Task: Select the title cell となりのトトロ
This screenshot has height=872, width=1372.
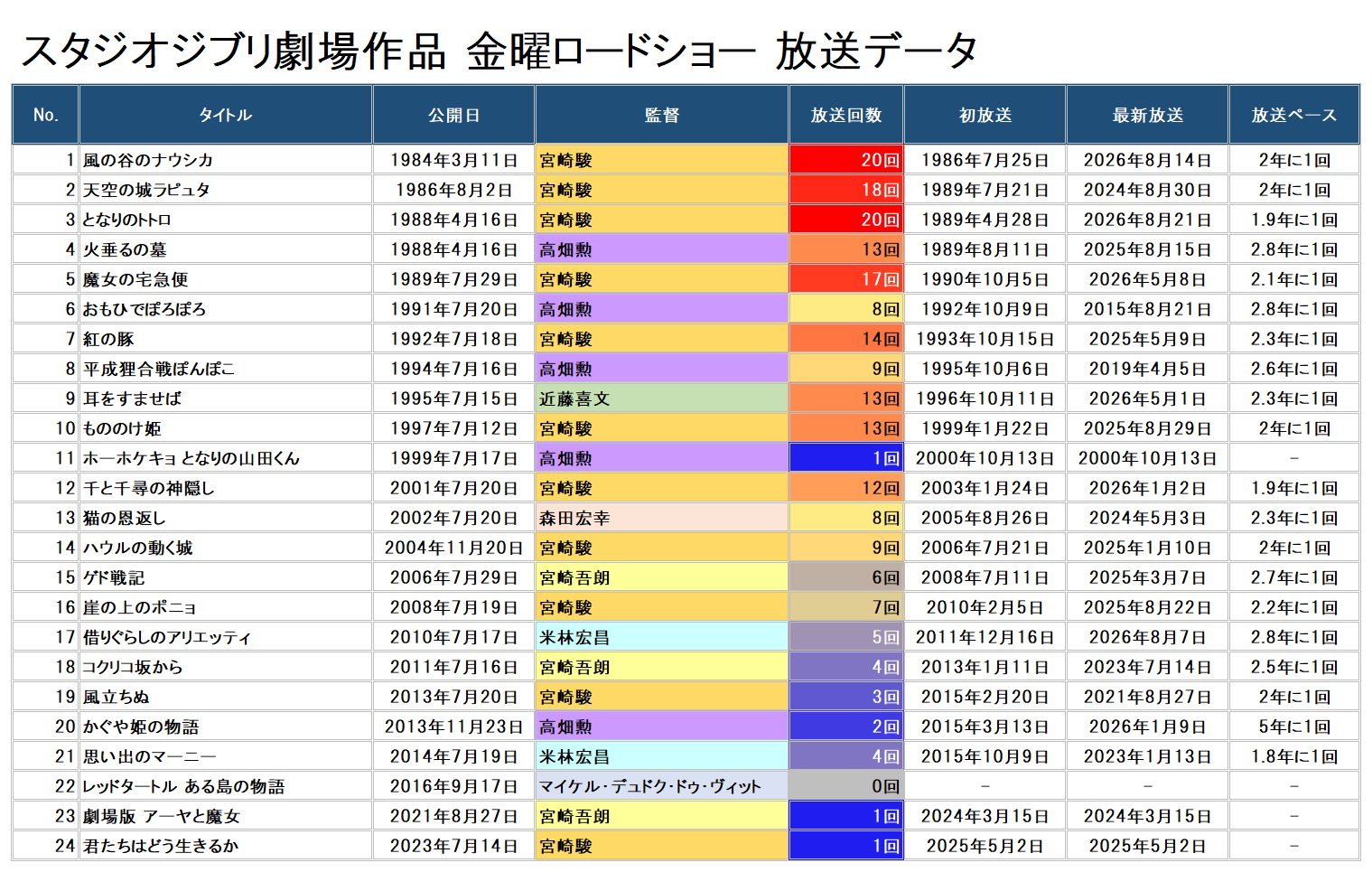Action: click(226, 220)
